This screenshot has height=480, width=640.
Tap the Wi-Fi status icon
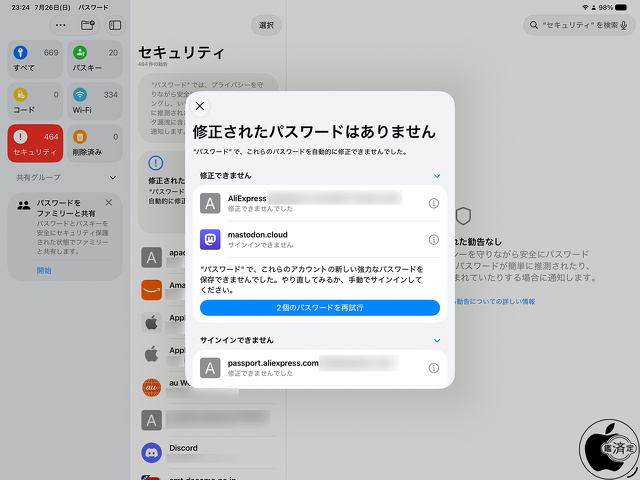(x=585, y=7)
